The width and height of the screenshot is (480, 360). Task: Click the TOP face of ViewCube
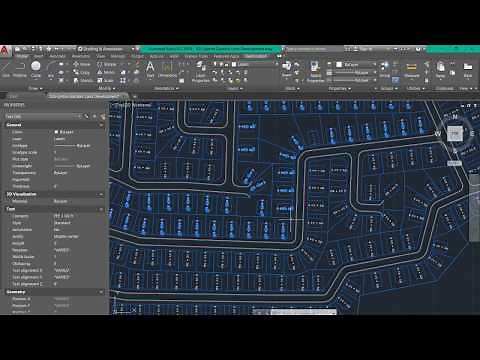tap(455, 134)
